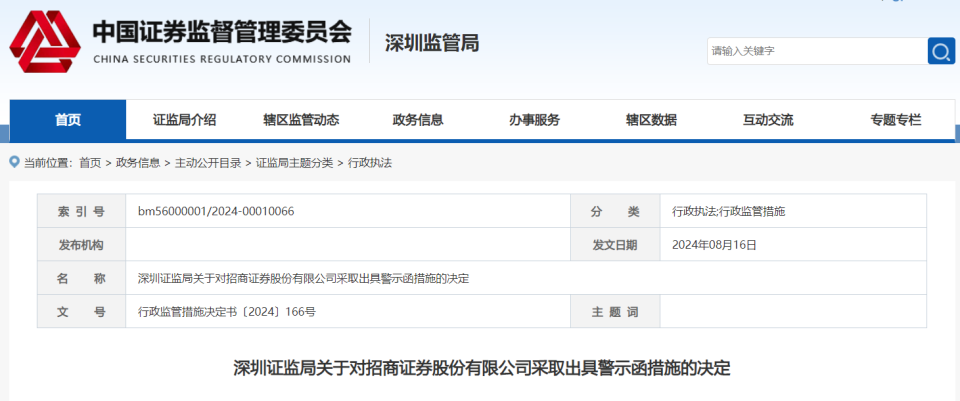The image size is (960, 401).
Task: Click CHINA SECURITIES REGULATORY COMMISSION subtitle
Action: (222, 59)
